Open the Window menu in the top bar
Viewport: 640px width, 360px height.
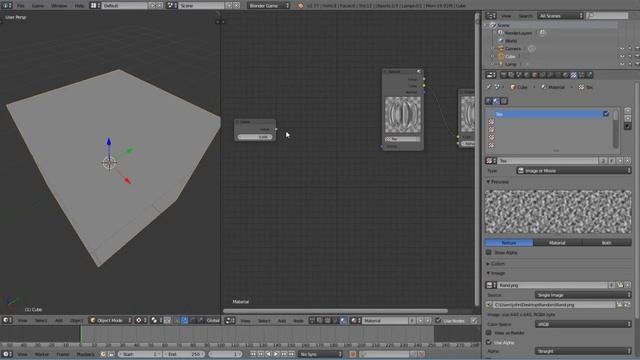coord(59,6)
